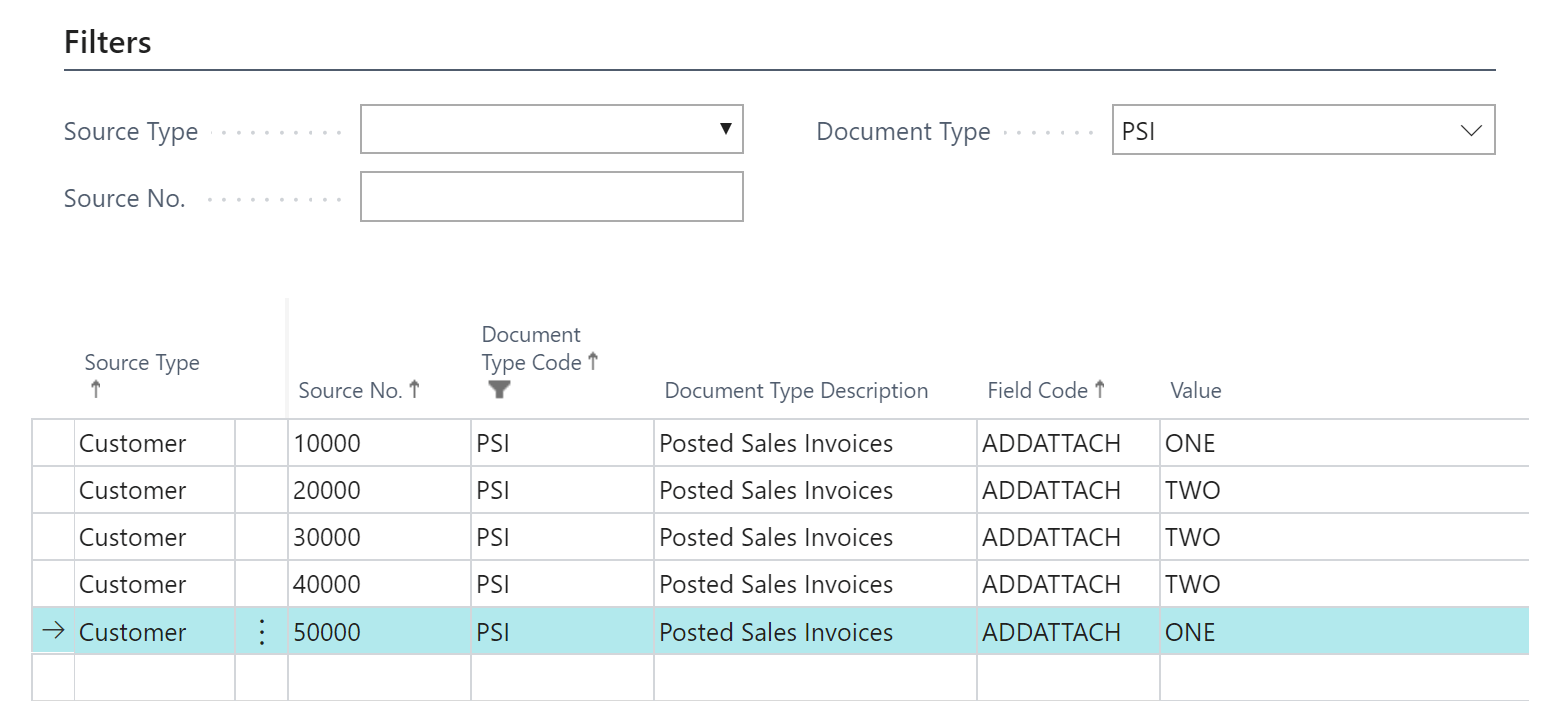Screen dimensions: 1562x725
Task: Click the Filters section heading
Action: pyautogui.click(x=108, y=42)
